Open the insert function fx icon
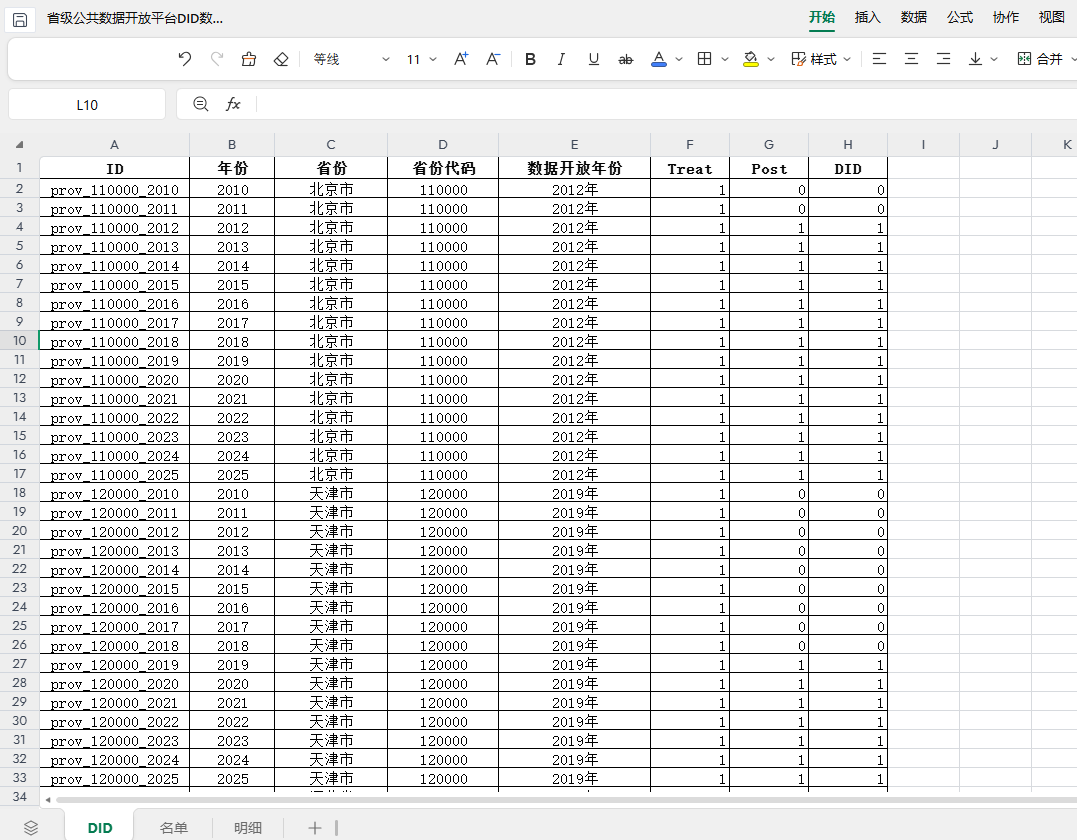Image resolution: width=1077 pixels, height=840 pixels. point(234,104)
